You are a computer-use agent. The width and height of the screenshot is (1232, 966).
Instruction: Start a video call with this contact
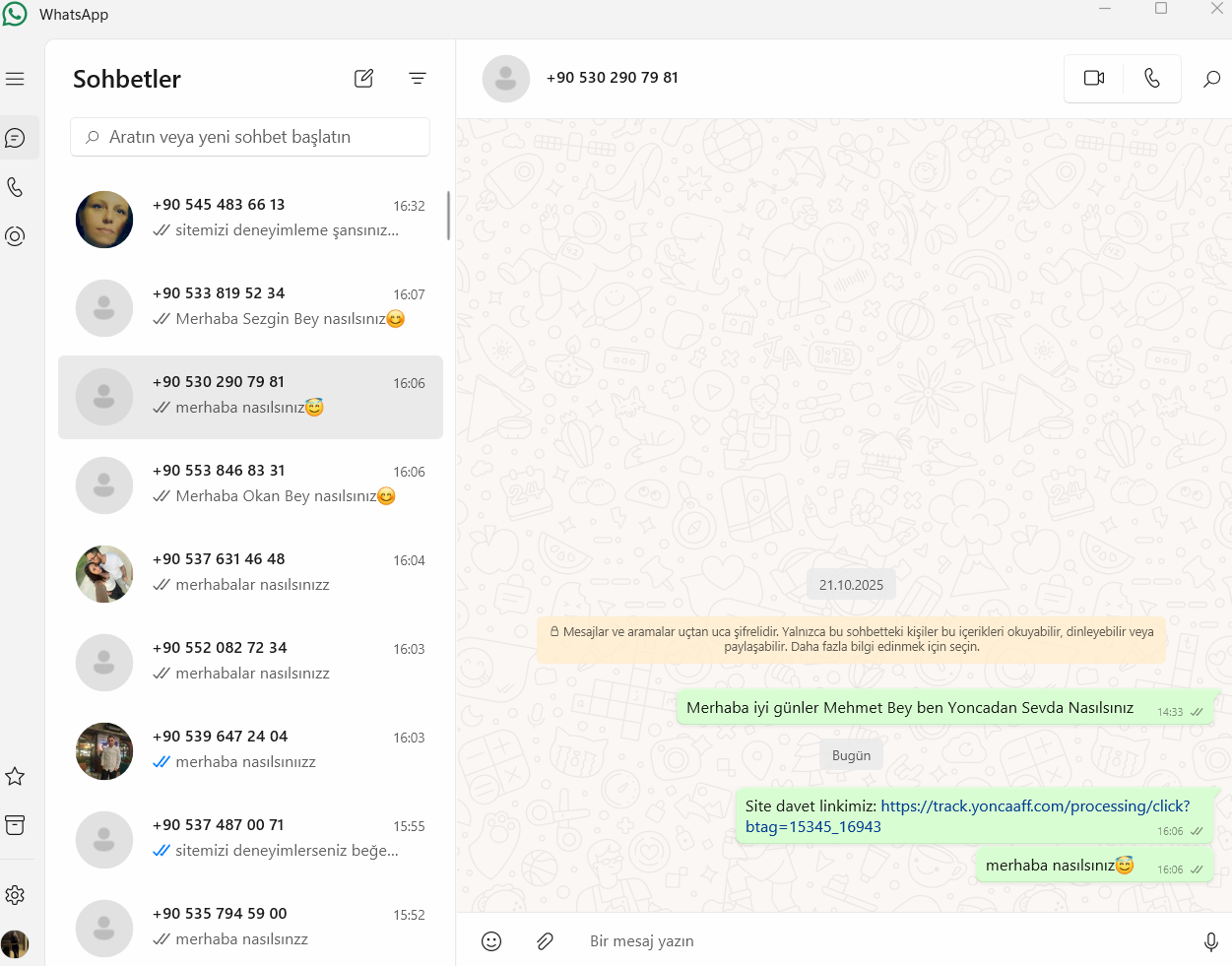pos(1094,78)
